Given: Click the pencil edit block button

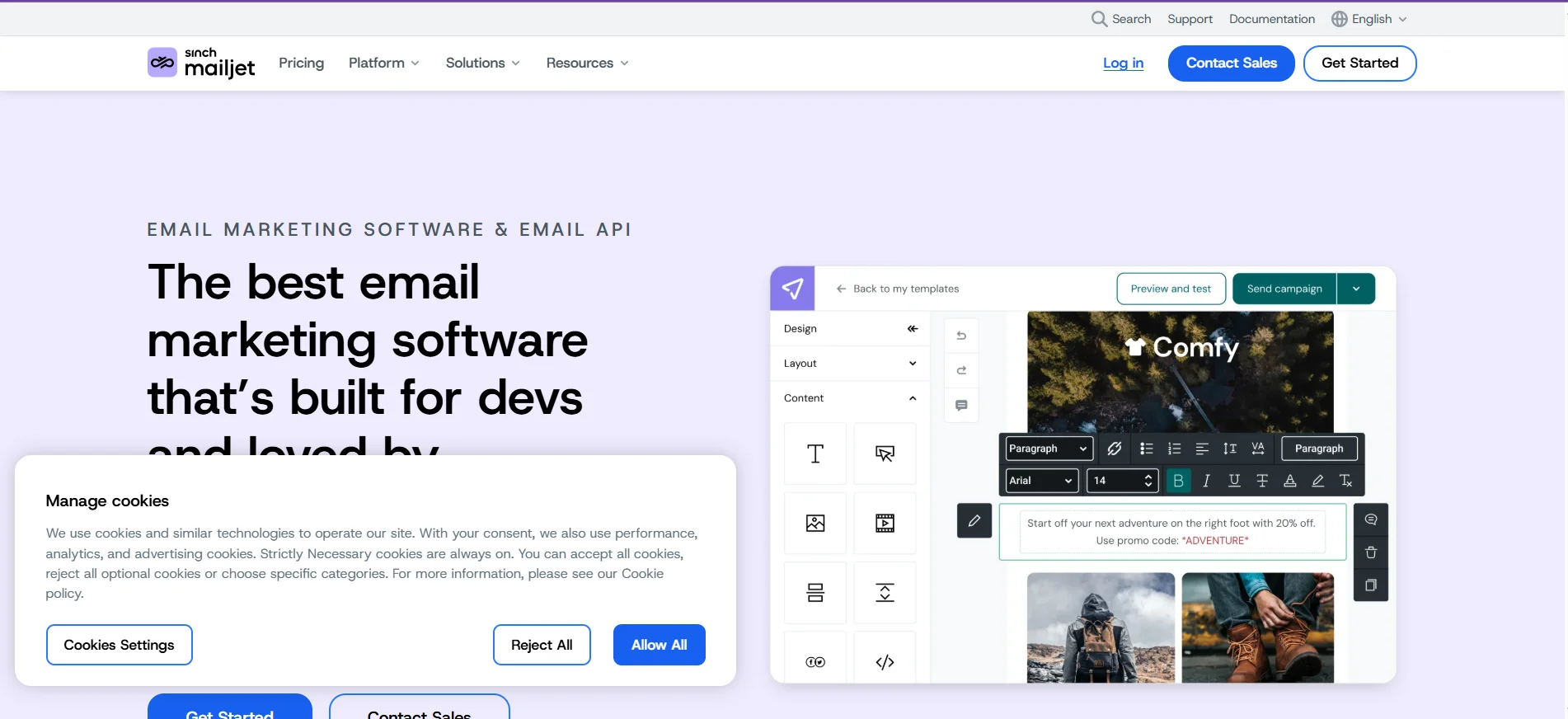Looking at the screenshot, I should click(x=974, y=520).
